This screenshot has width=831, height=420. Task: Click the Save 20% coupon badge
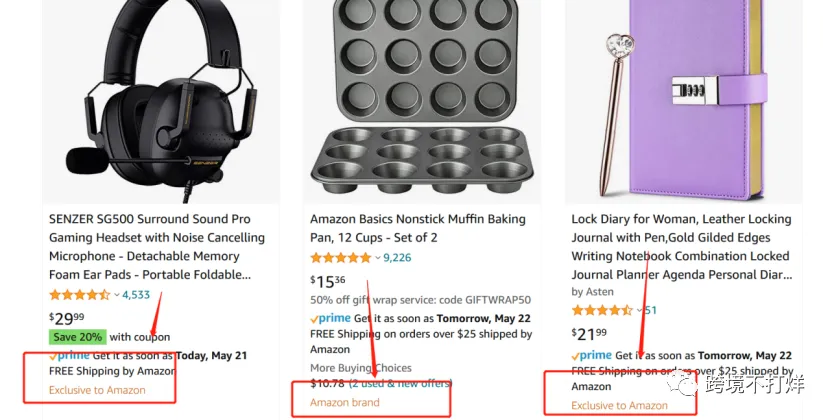78,337
